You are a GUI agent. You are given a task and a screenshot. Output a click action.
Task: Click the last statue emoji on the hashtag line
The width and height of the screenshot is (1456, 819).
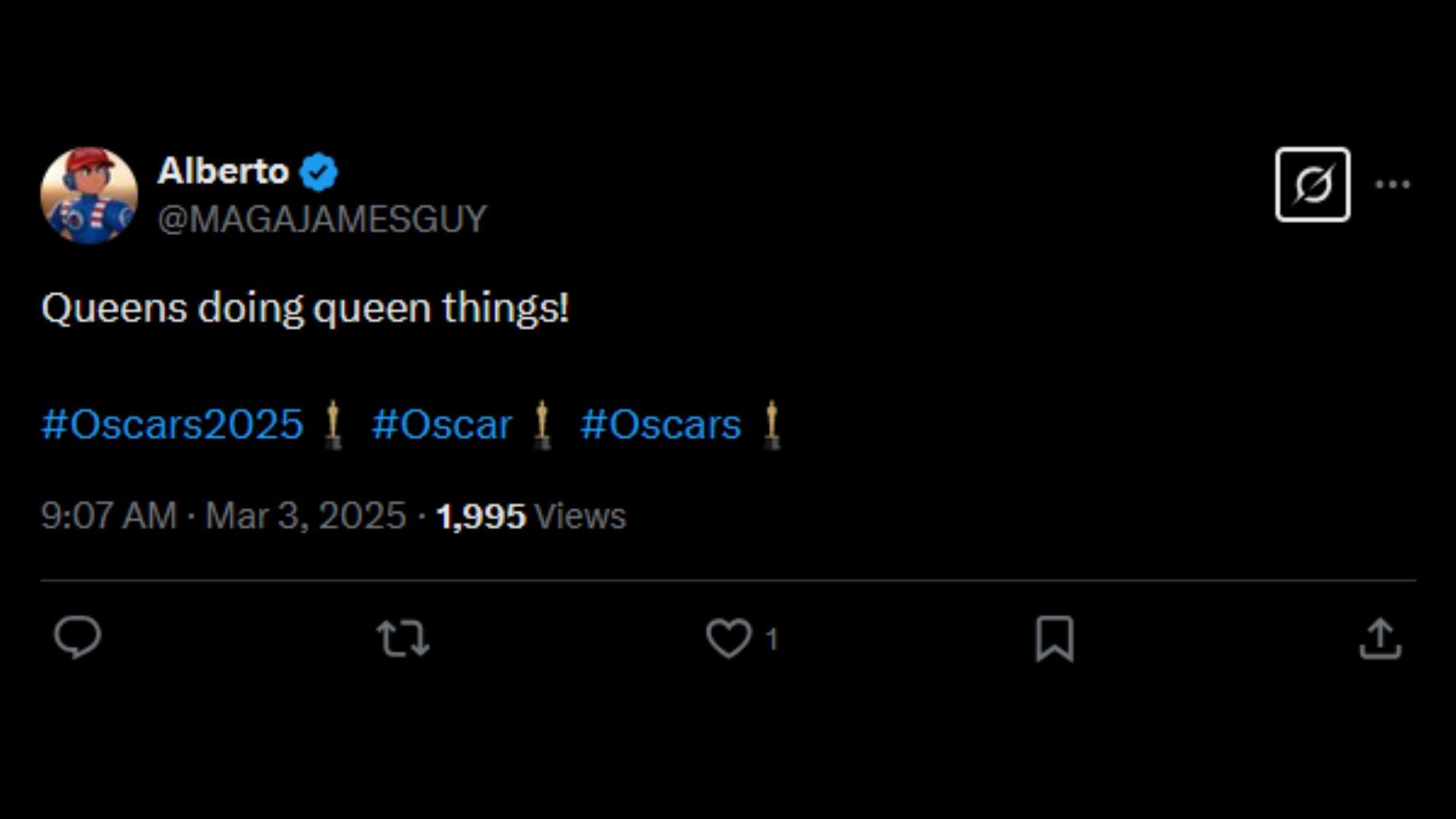pyautogui.click(x=771, y=425)
